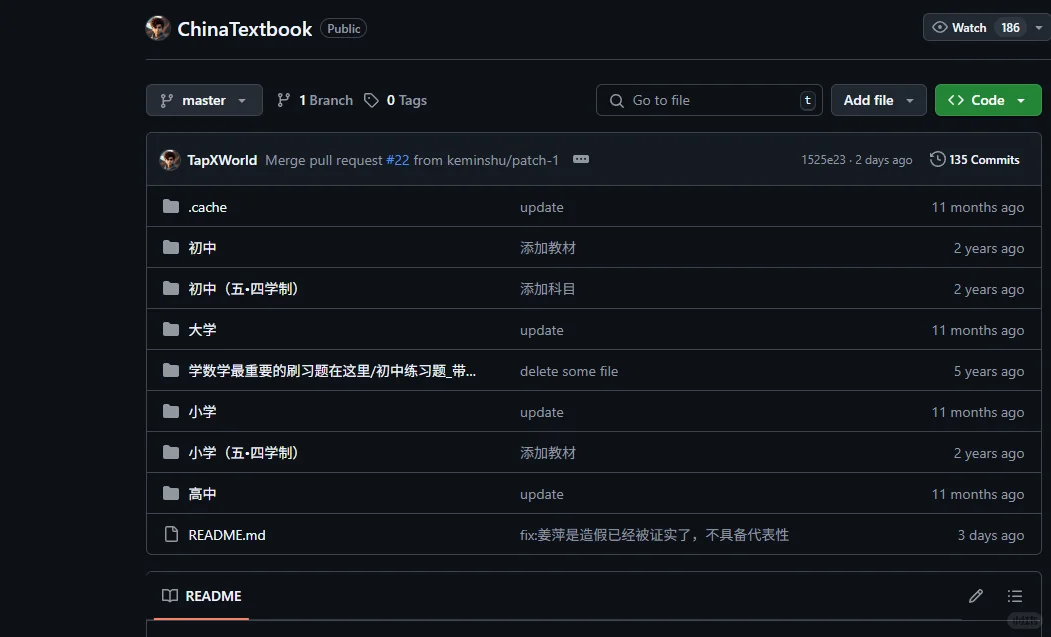Open the .cache folder
This screenshot has width=1051, height=637.
click(x=207, y=207)
